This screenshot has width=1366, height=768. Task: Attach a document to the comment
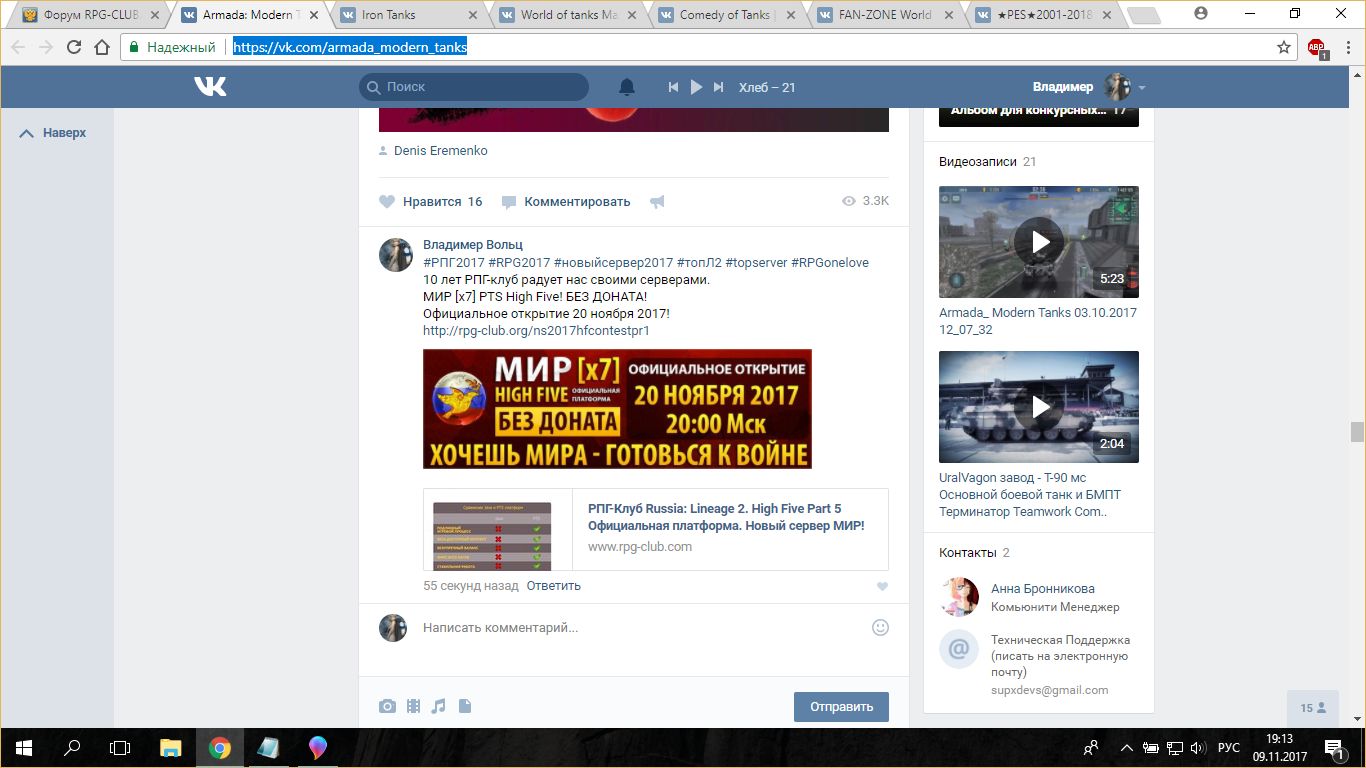point(464,706)
